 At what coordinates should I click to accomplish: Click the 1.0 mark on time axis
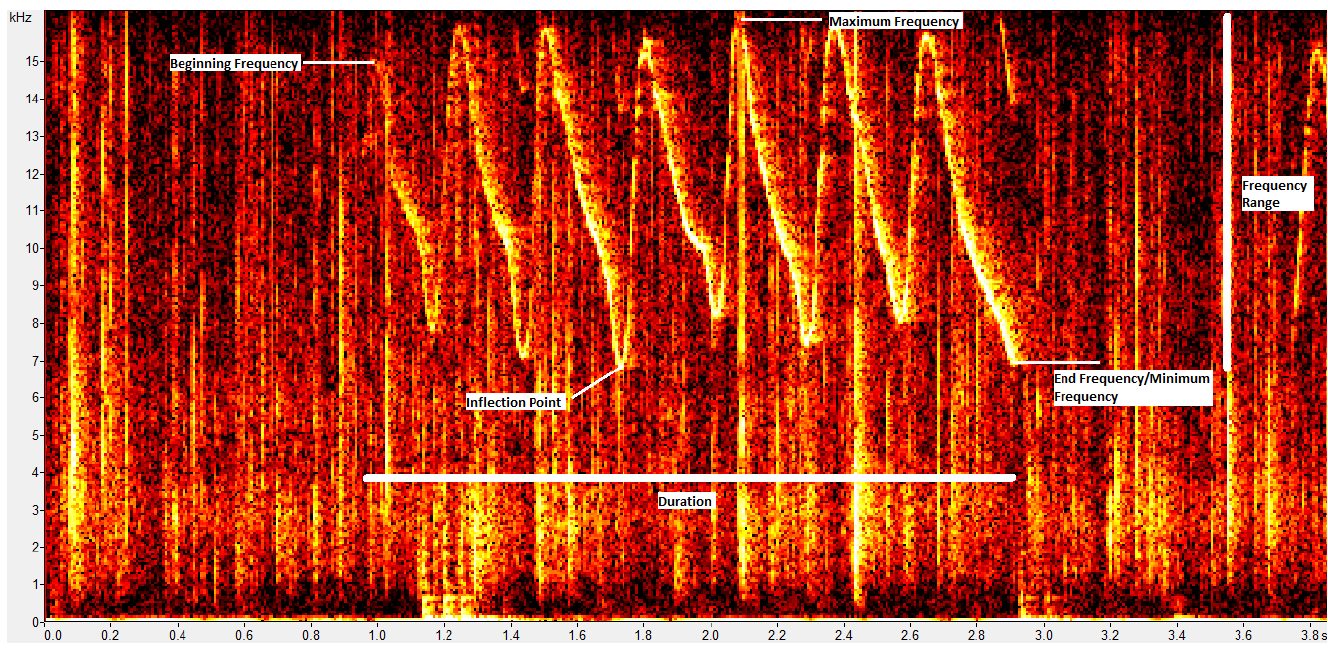[377, 634]
